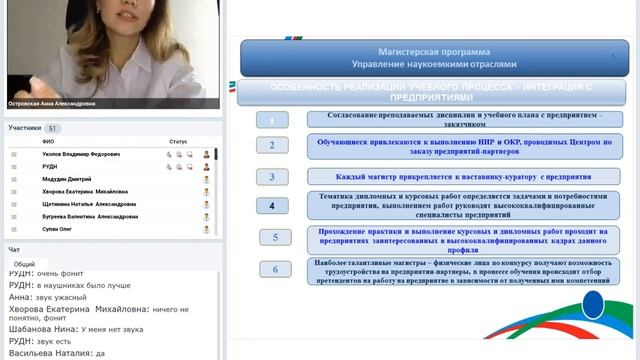Screen dimensions: 640x360
Task: Open row menu for Хворова Екатерина Михайловна
Action: tap(14, 192)
